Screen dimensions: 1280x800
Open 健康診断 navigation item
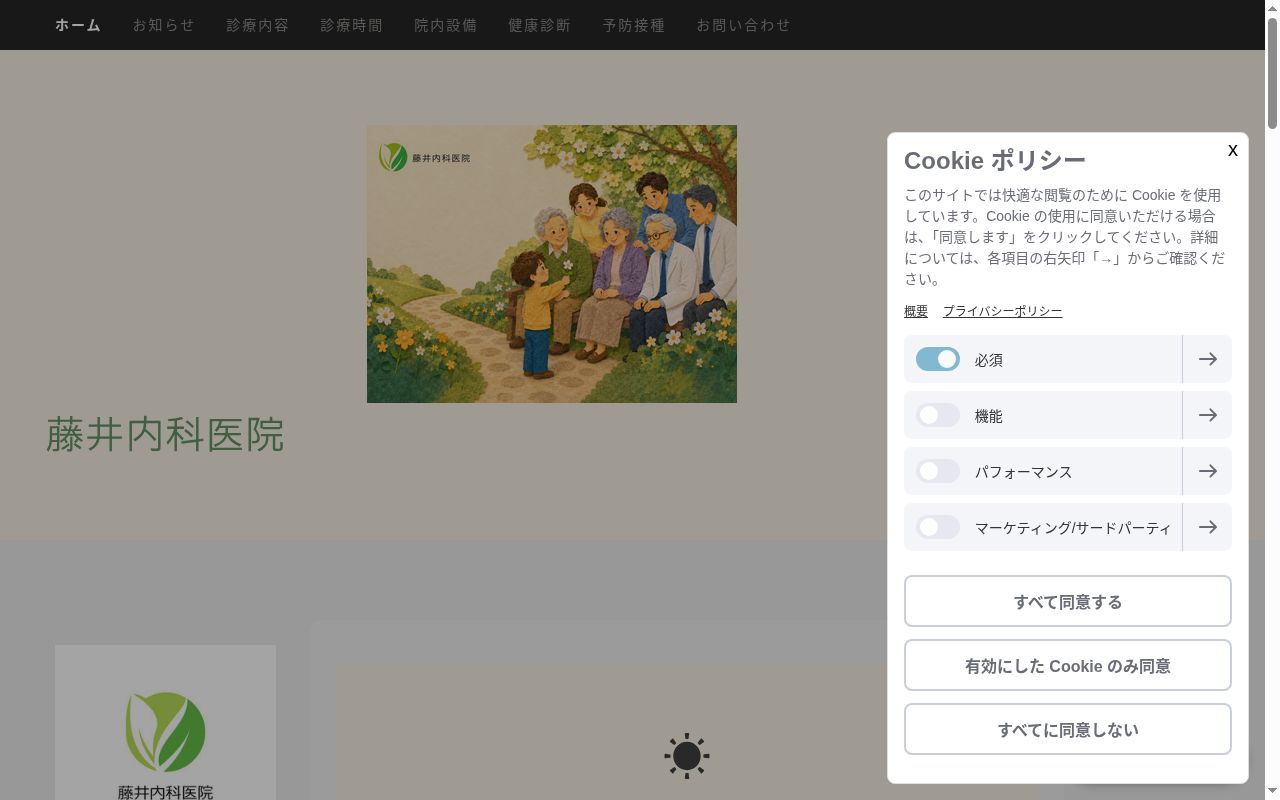(540, 25)
